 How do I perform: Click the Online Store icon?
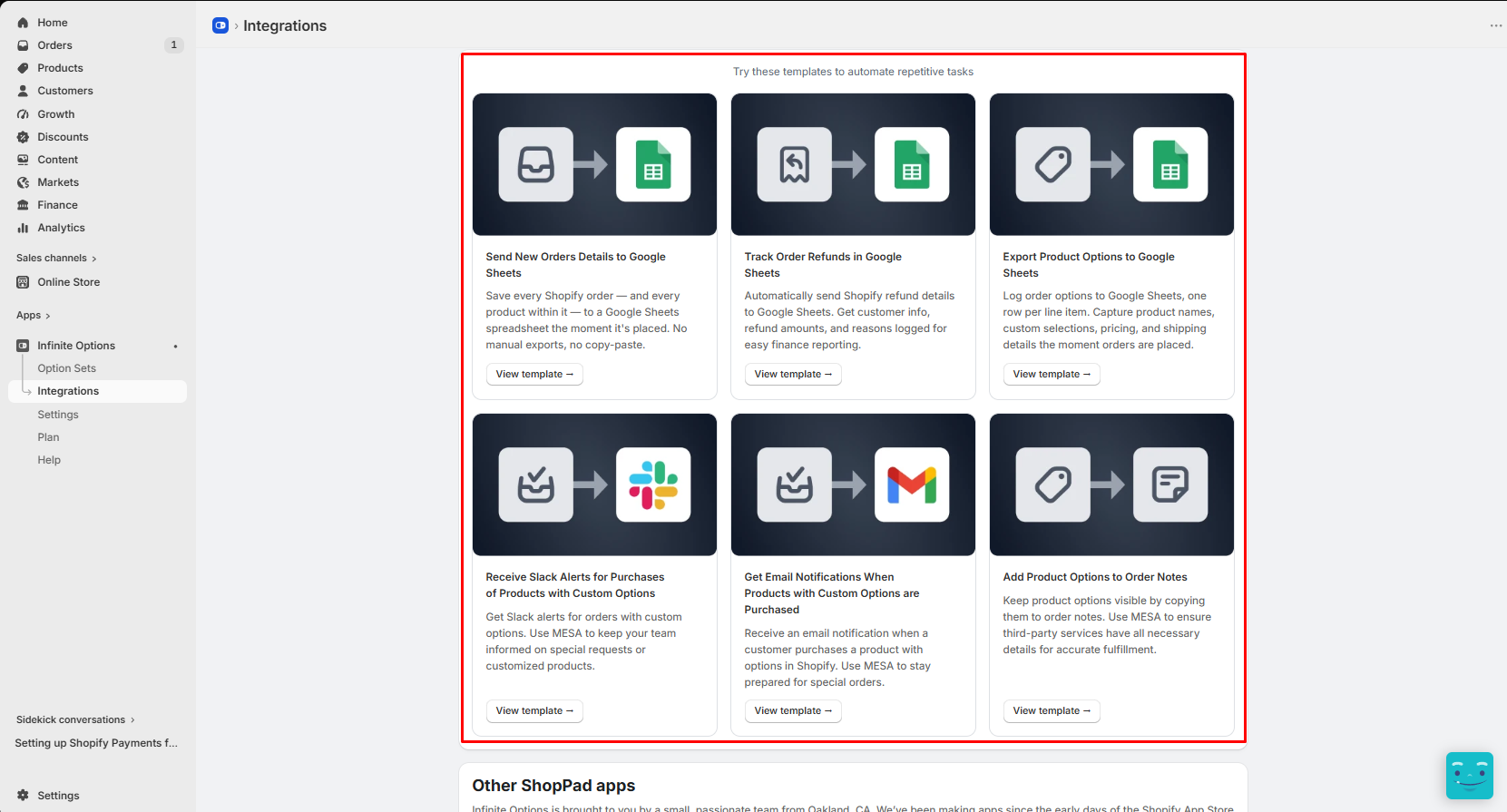tap(23, 282)
